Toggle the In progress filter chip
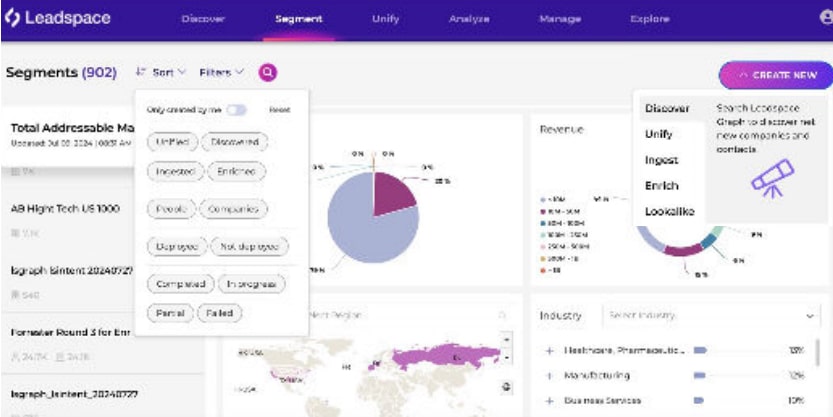This screenshot has width=833, height=417. click(251, 284)
